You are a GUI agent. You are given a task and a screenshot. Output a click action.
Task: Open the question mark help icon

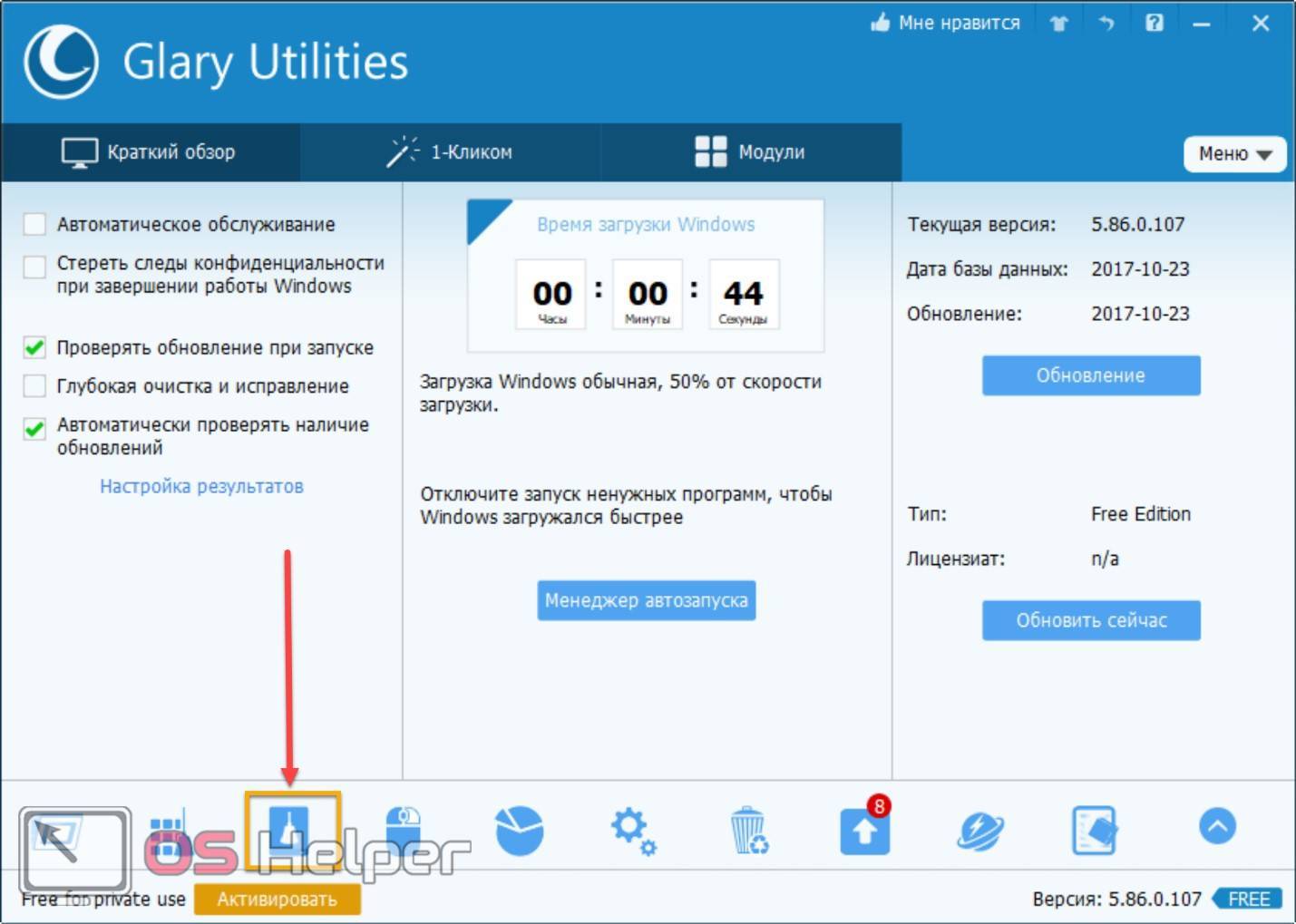(1154, 24)
